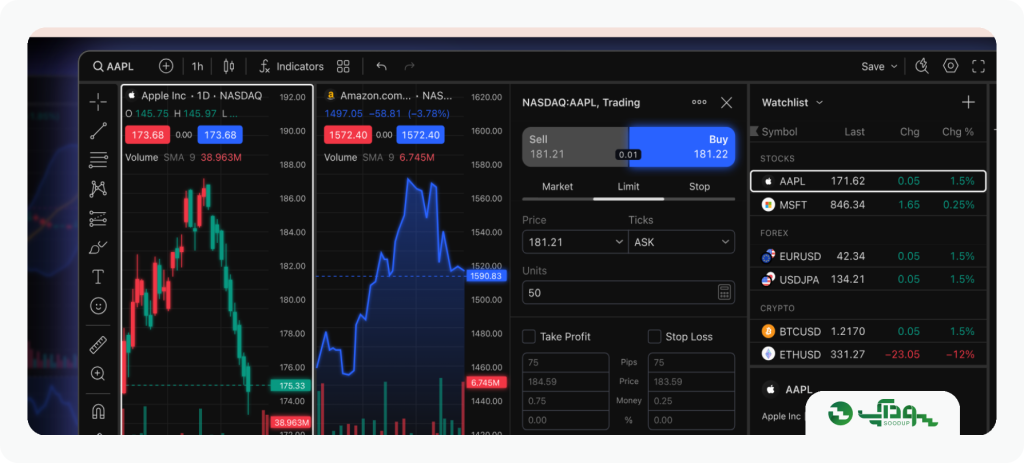The height and width of the screenshot is (463, 1024).
Task: Toggle the magnet snap mode
Action: [x=98, y=412]
